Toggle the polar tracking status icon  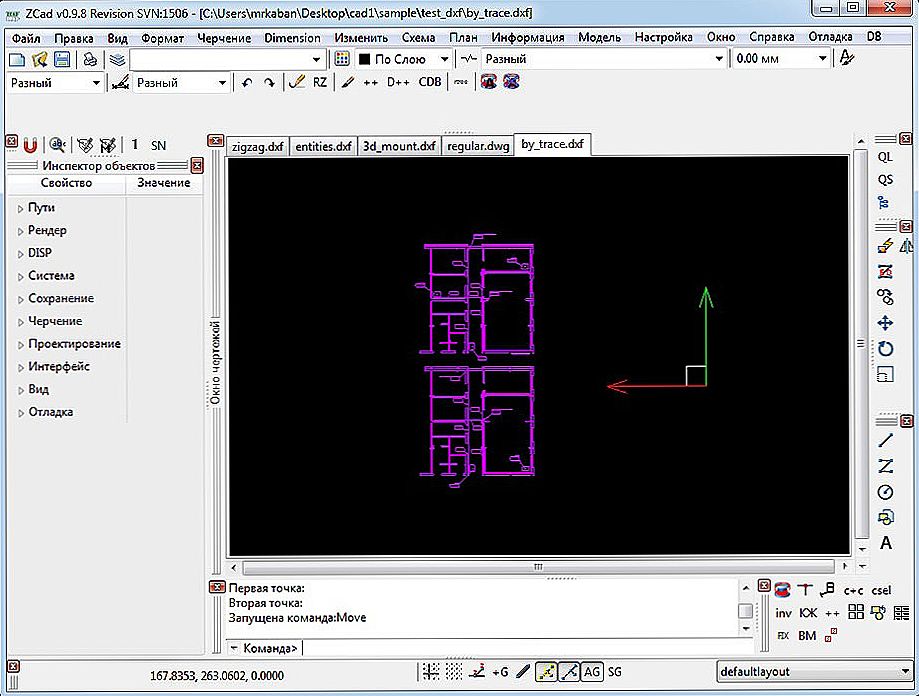tap(478, 672)
